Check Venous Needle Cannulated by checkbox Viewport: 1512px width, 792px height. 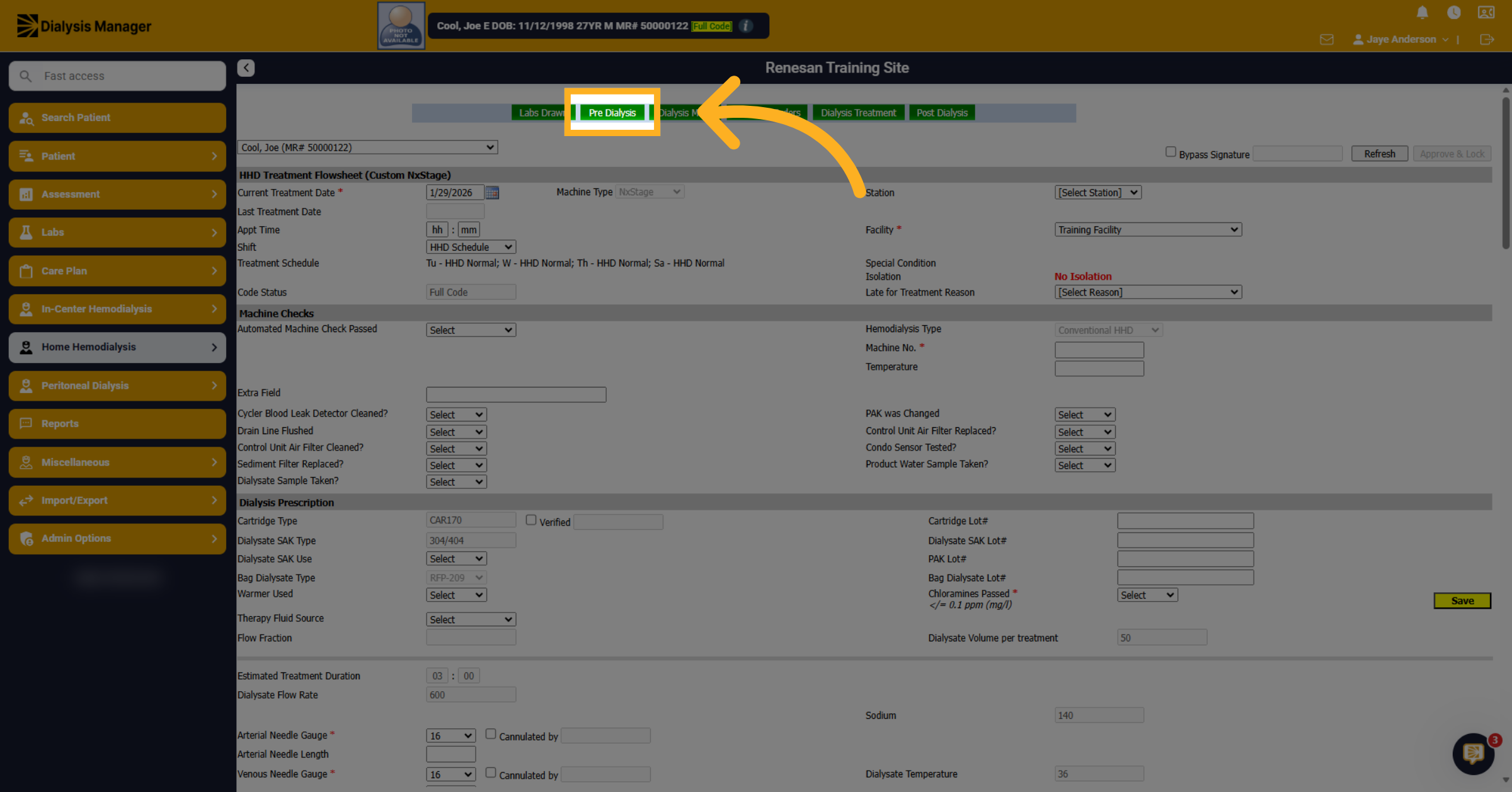(x=491, y=772)
